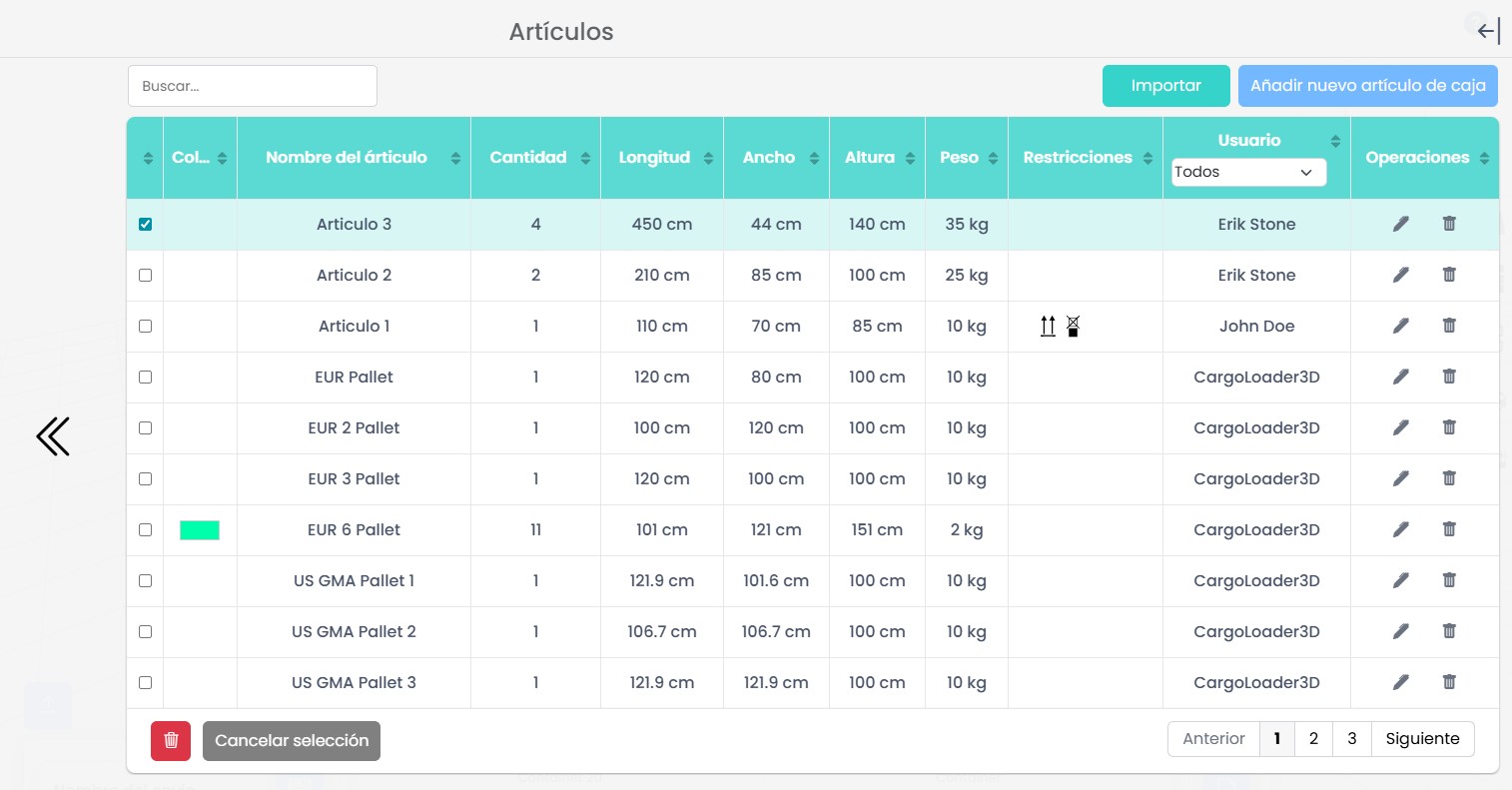This screenshot has height=790, width=1512.
Task: Delete Articulo 2 using its trash icon
Action: point(1449,275)
